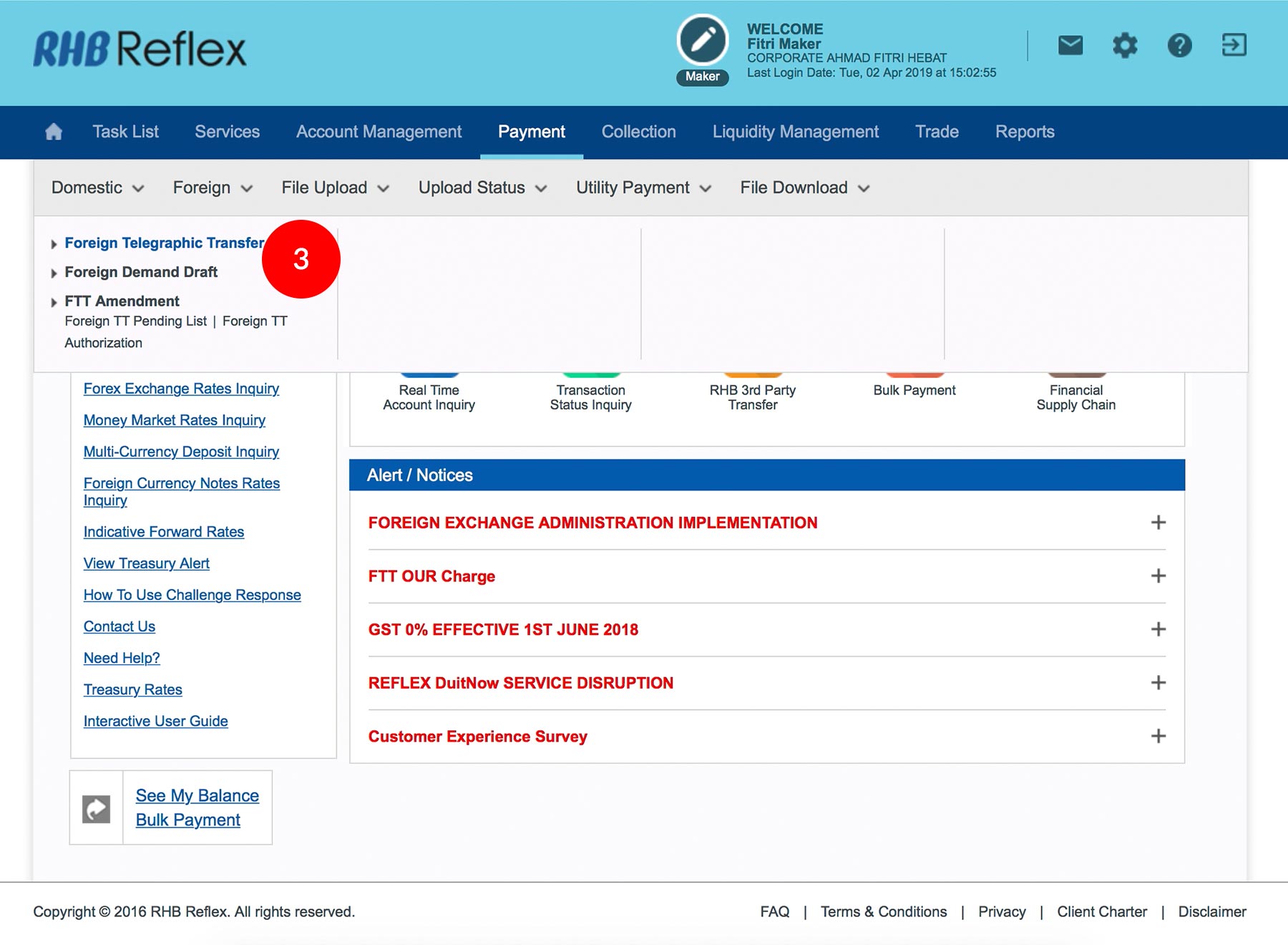
Task: Click the RHB Reflex logo
Action: pyautogui.click(x=140, y=49)
